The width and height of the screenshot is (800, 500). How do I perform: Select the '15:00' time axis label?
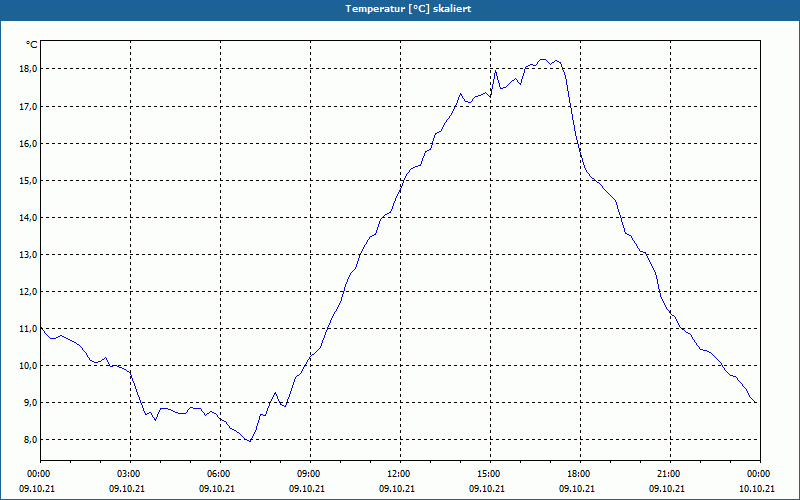(x=490, y=474)
